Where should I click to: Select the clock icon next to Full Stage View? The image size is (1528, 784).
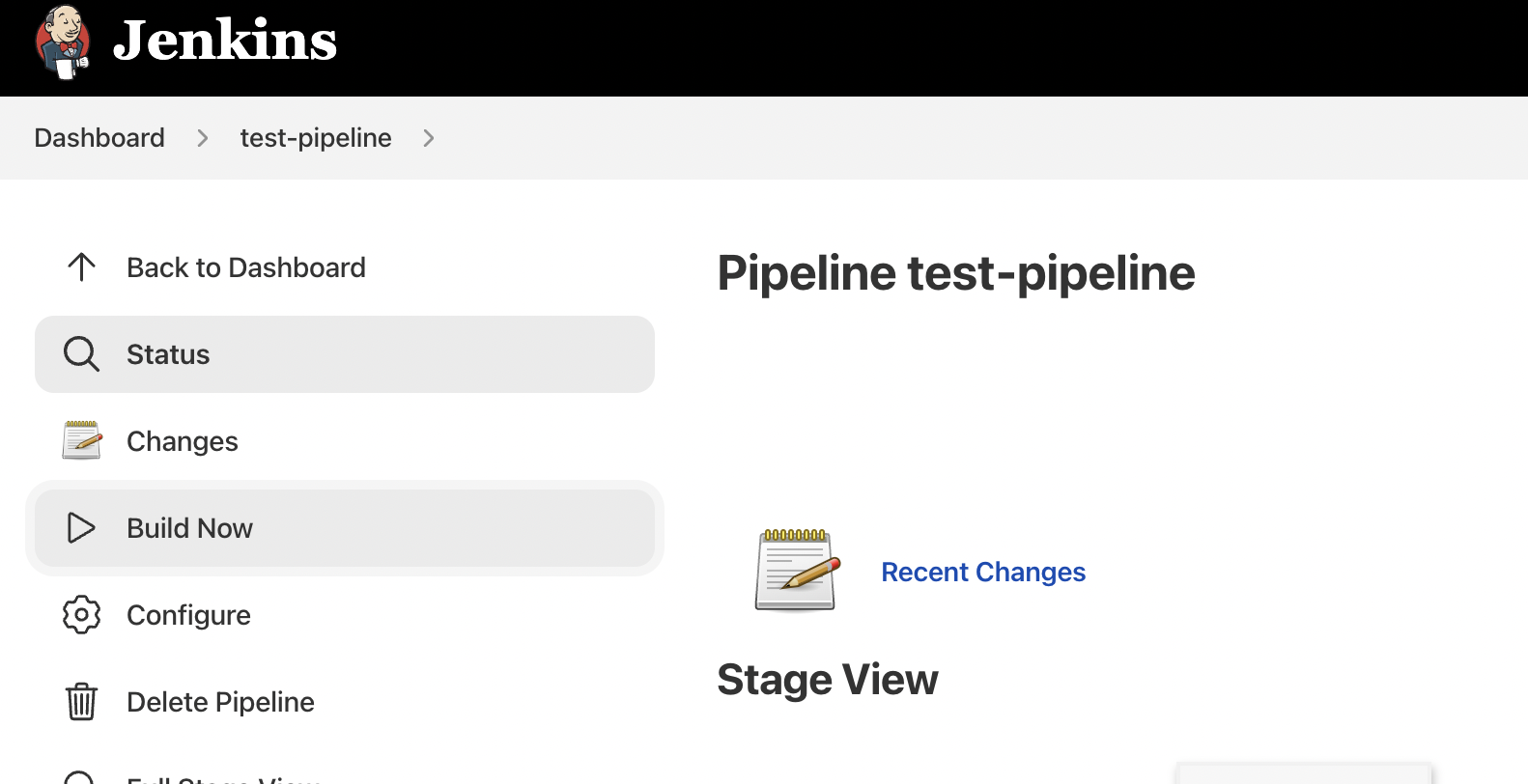point(81,777)
